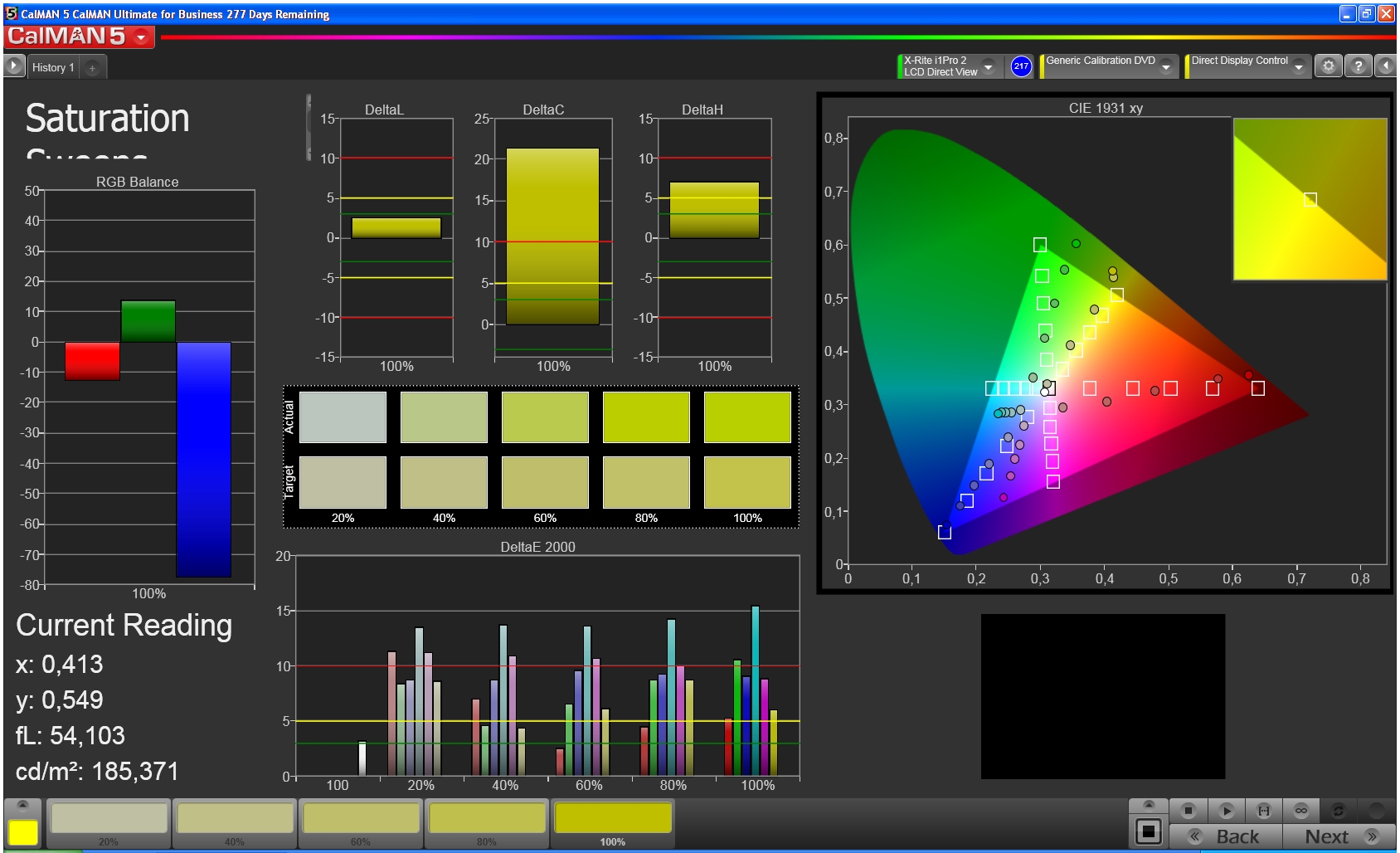
Task: Select the 40% saturation swatch in bottom strip
Action: click(235, 823)
